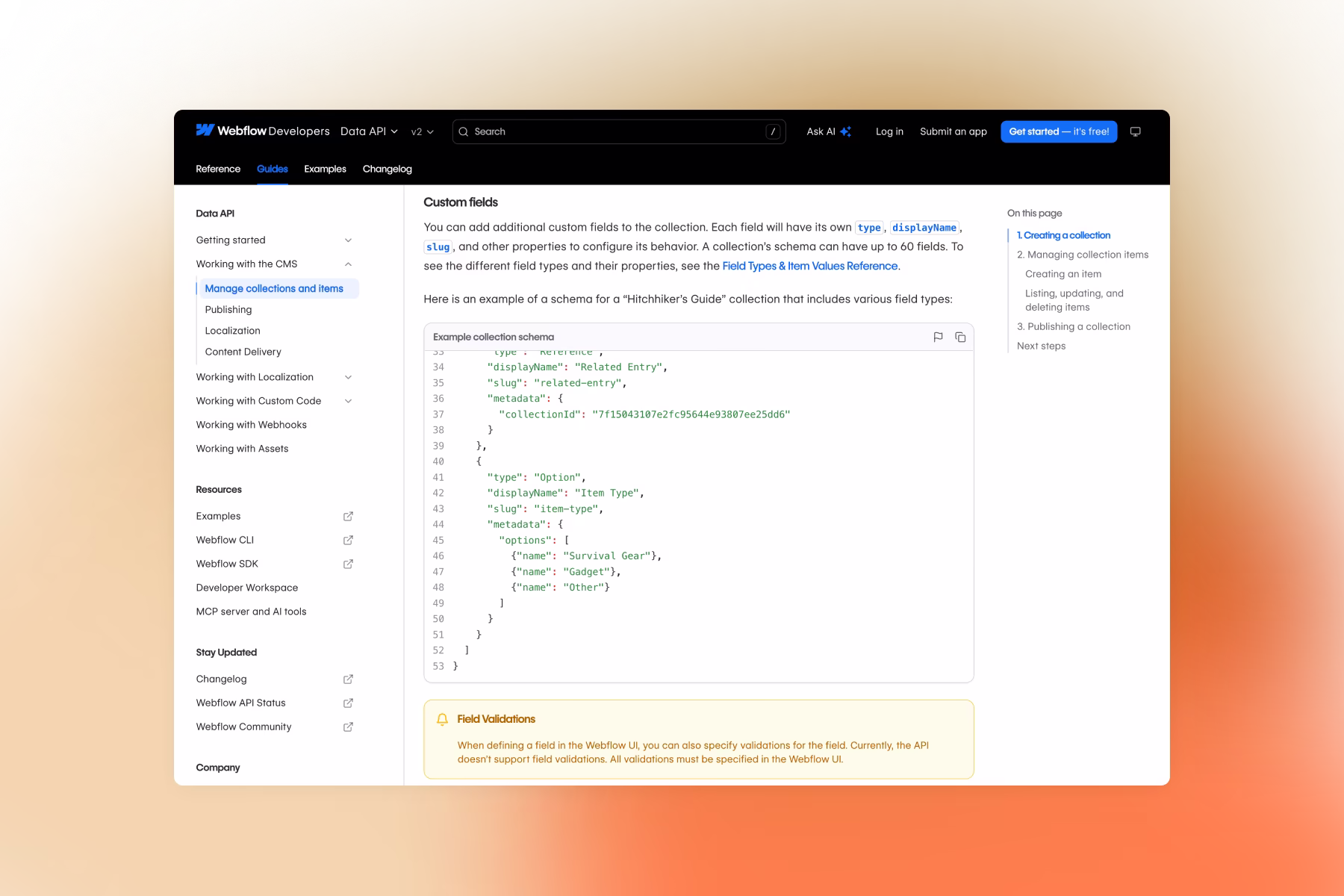
Task: Jump to Next steps section
Action: point(1041,346)
